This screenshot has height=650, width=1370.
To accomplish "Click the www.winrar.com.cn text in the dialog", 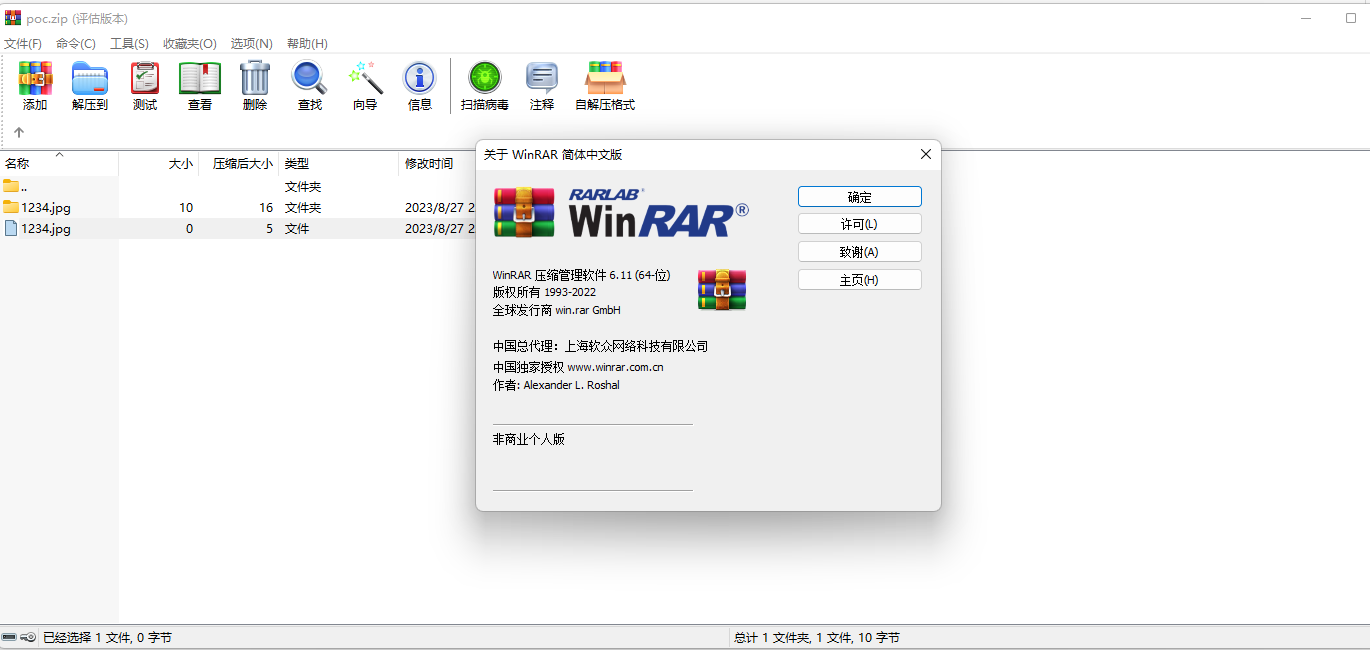I will point(616,367).
